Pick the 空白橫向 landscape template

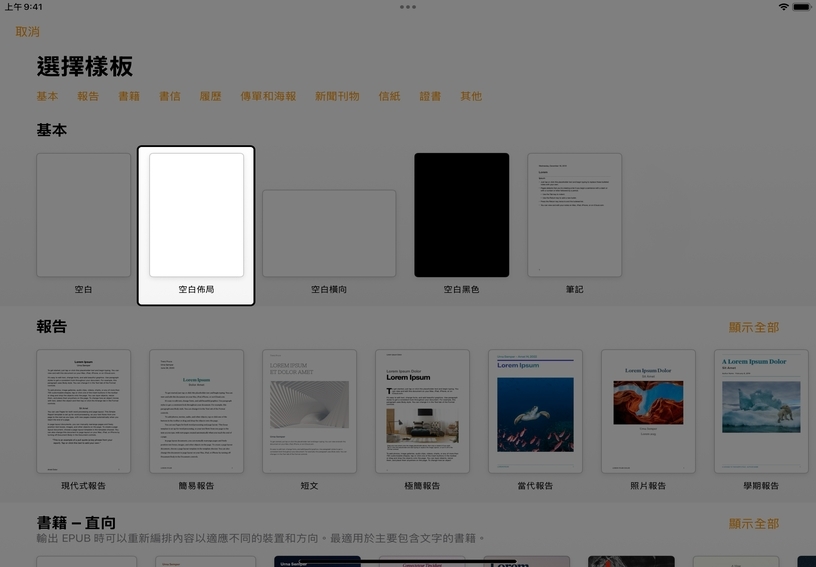tap(329, 233)
